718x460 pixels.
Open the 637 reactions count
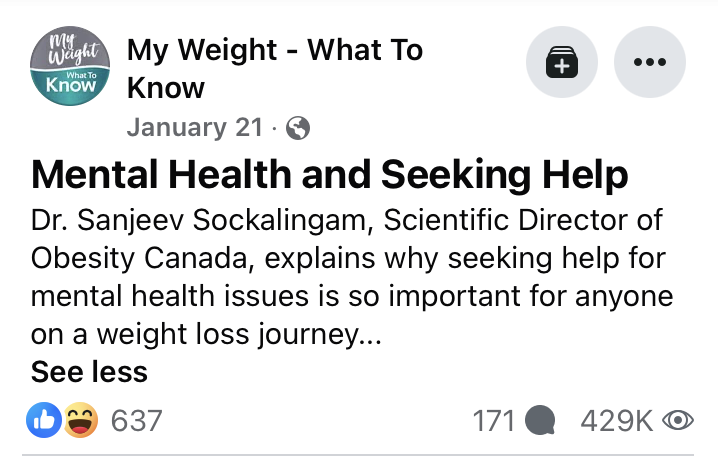pos(136,421)
